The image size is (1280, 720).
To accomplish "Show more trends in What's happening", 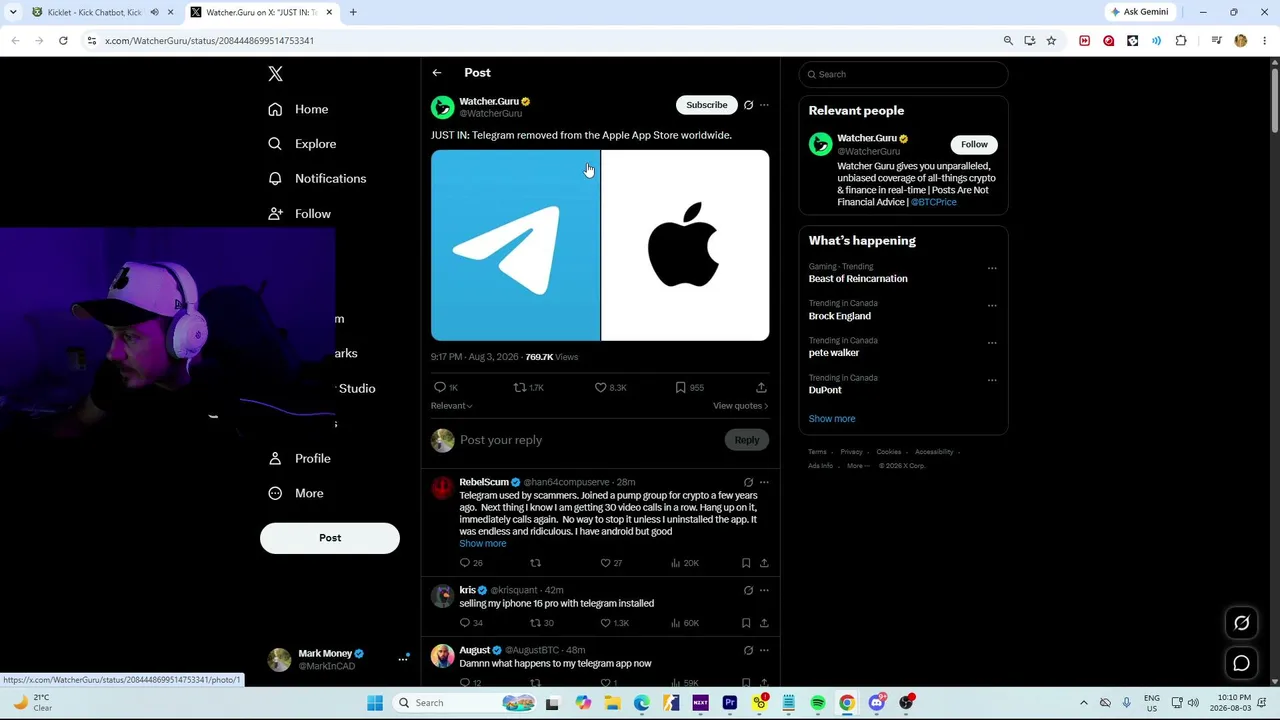I will tap(832, 419).
